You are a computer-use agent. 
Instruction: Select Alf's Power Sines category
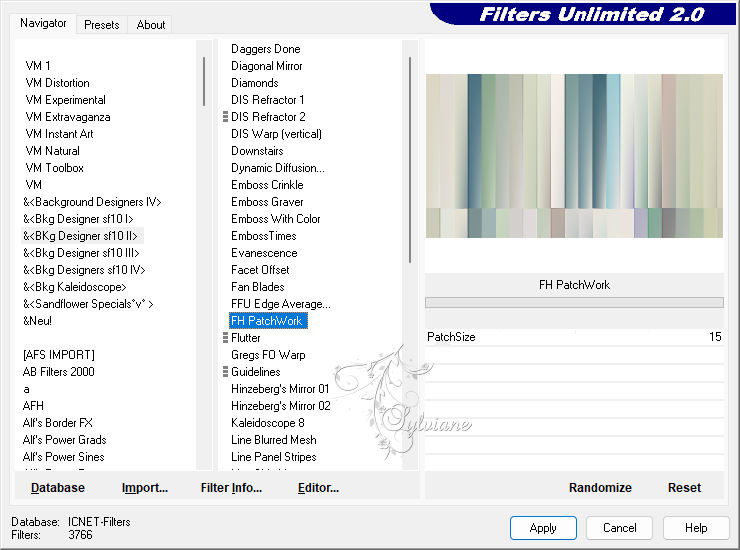pyautogui.click(x=63, y=457)
